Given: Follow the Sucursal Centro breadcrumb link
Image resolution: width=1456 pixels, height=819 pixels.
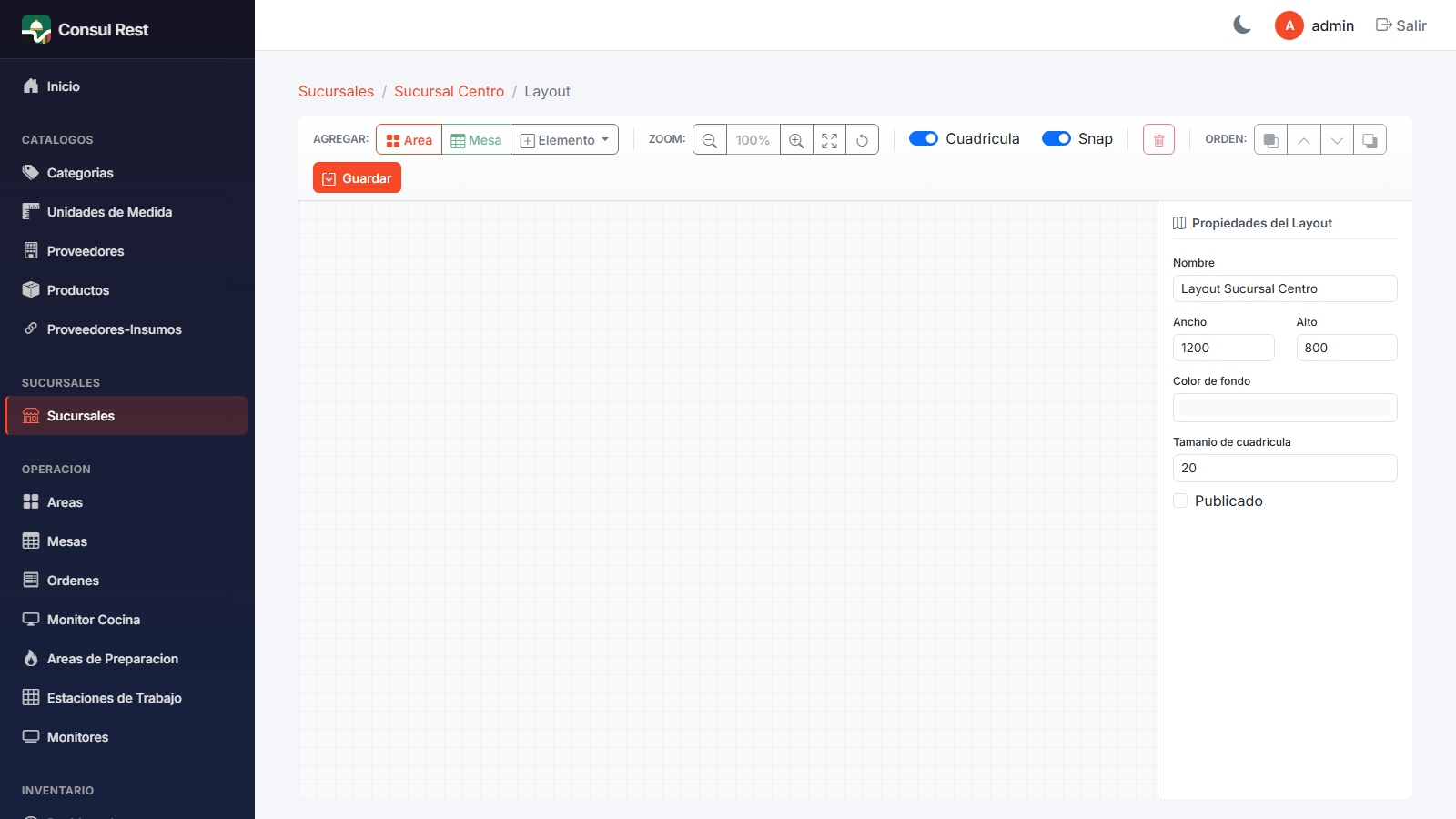Looking at the screenshot, I should coord(449,91).
